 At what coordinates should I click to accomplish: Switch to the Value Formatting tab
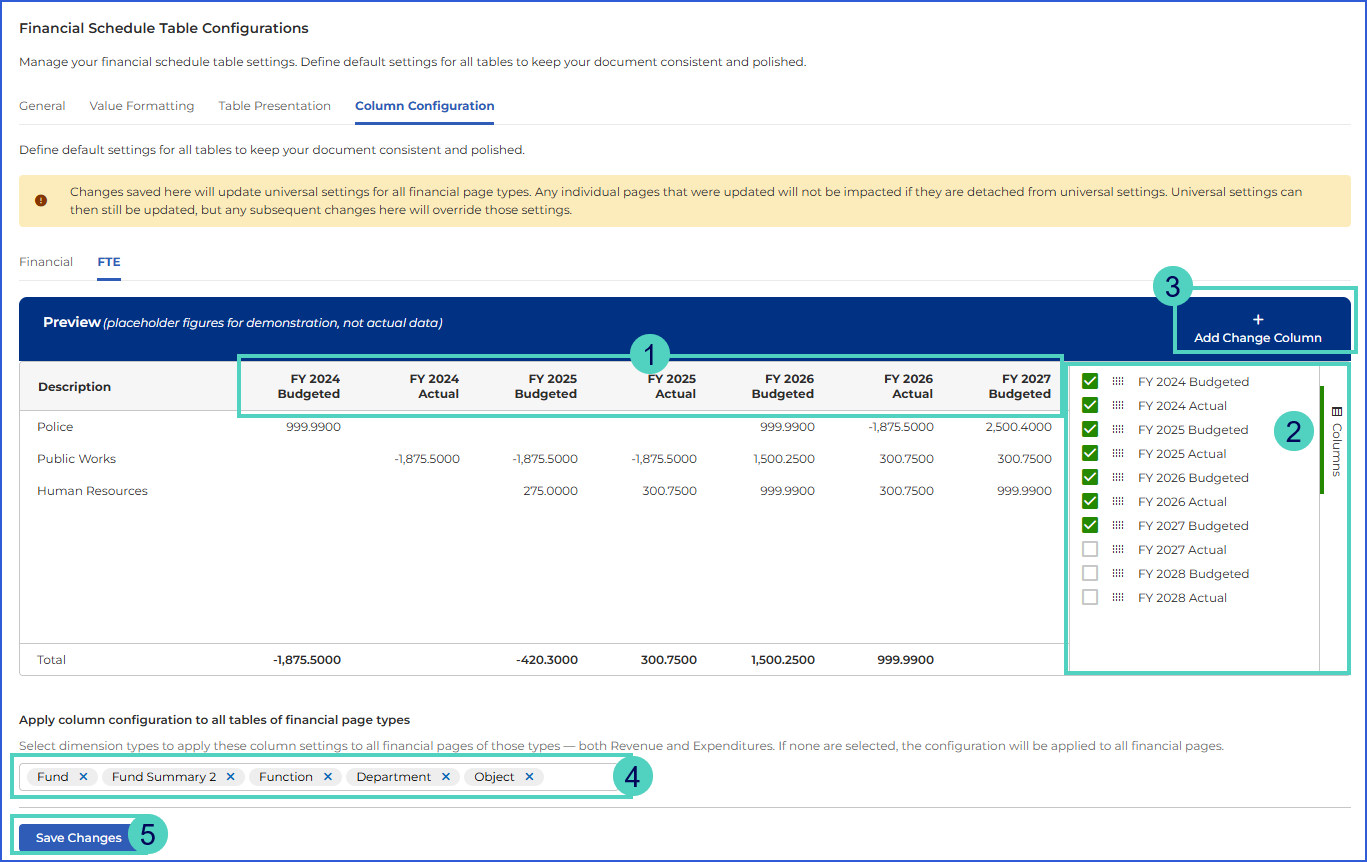pyautogui.click(x=142, y=106)
